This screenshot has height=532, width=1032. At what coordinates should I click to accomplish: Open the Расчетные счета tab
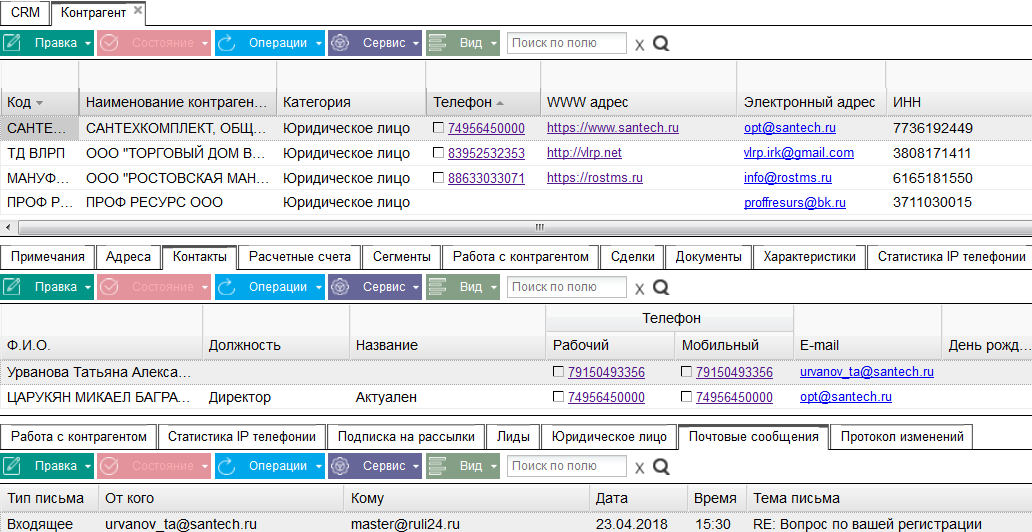pyautogui.click(x=299, y=257)
